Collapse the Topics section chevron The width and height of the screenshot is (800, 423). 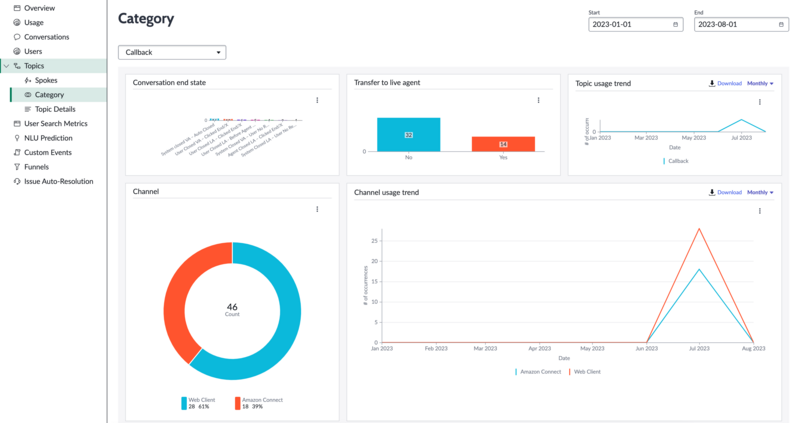coord(7,66)
